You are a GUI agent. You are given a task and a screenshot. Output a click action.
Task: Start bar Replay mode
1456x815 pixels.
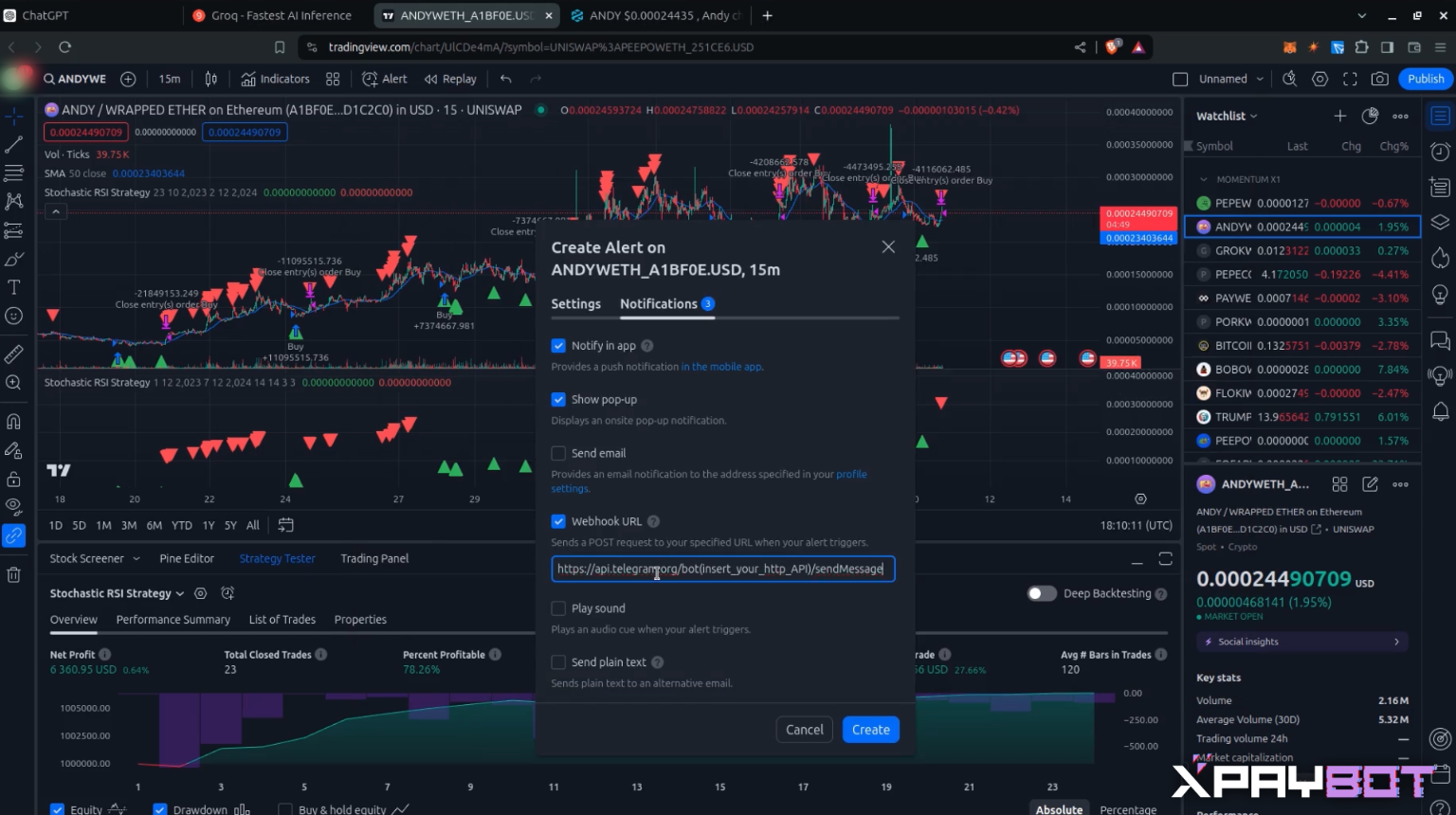click(450, 79)
